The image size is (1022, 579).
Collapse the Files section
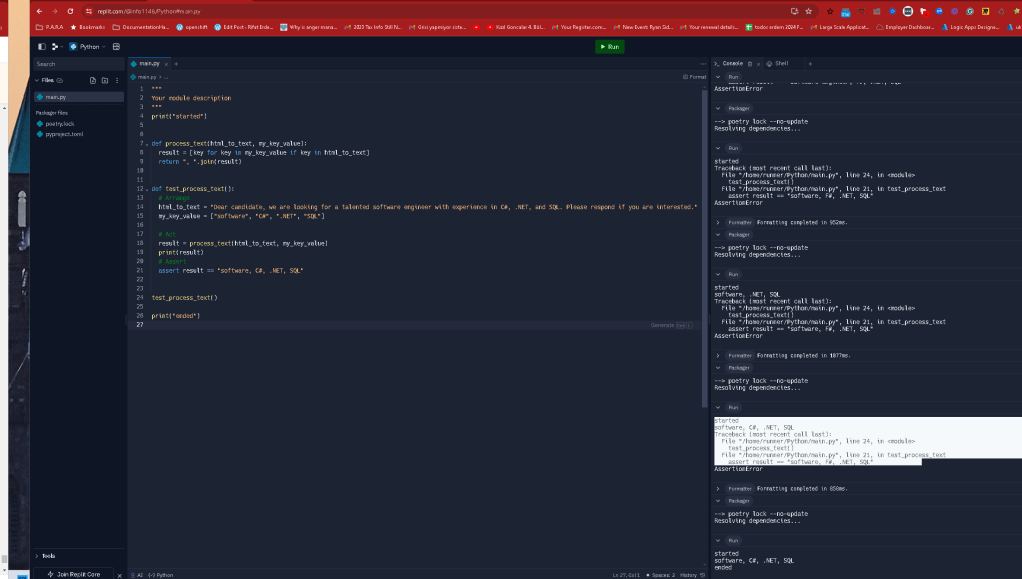(x=37, y=80)
